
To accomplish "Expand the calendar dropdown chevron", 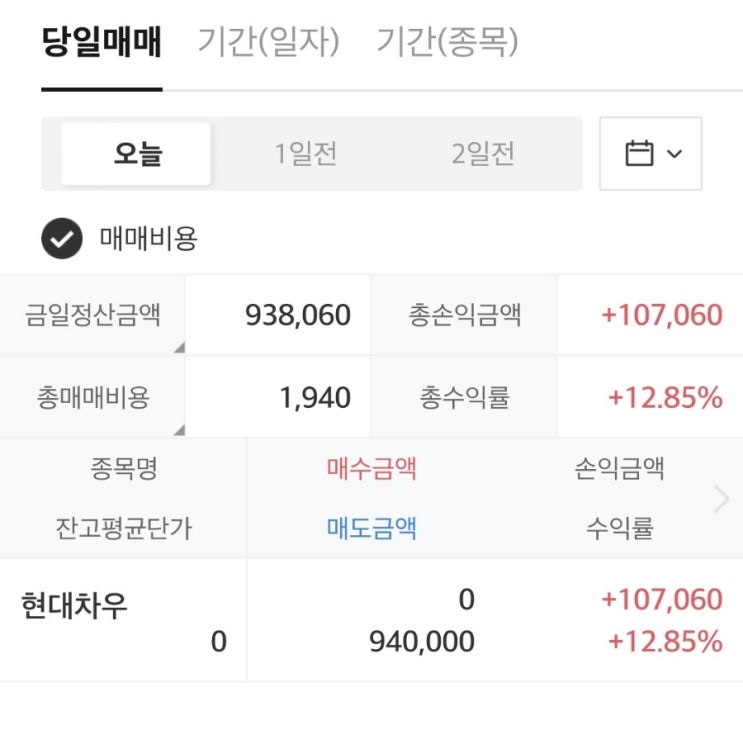I will click(x=674, y=154).
